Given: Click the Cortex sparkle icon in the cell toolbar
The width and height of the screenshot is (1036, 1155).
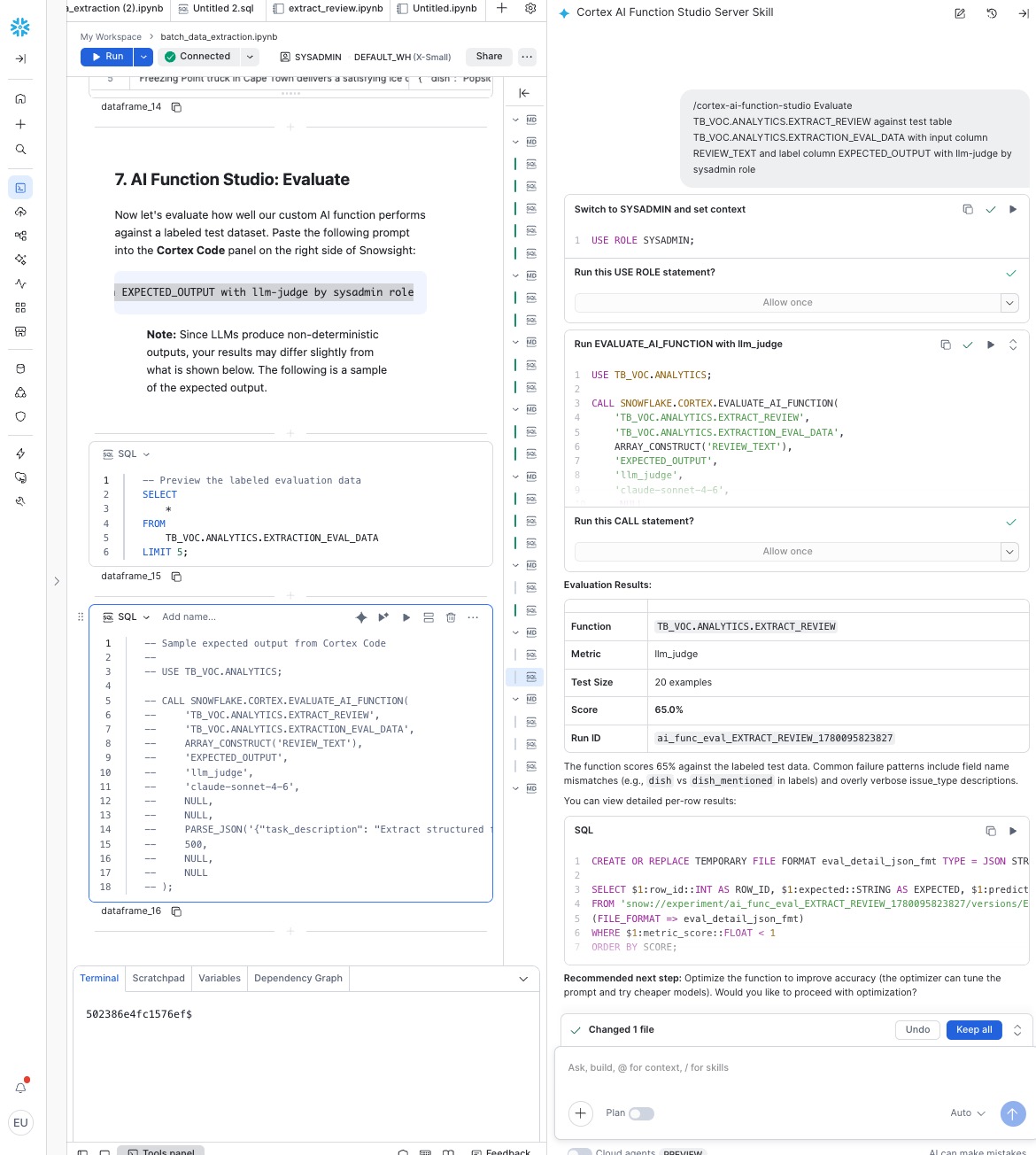Looking at the screenshot, I should click(x=360, y=617).
